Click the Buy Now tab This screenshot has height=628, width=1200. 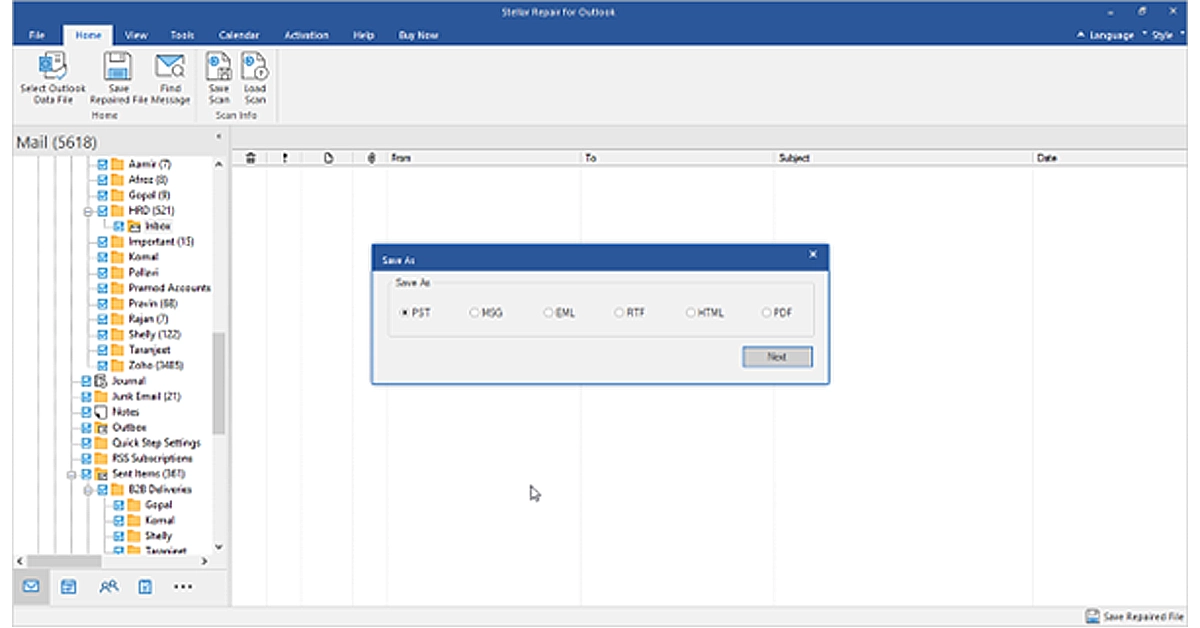pyautogui.click(x=419, y=35)
